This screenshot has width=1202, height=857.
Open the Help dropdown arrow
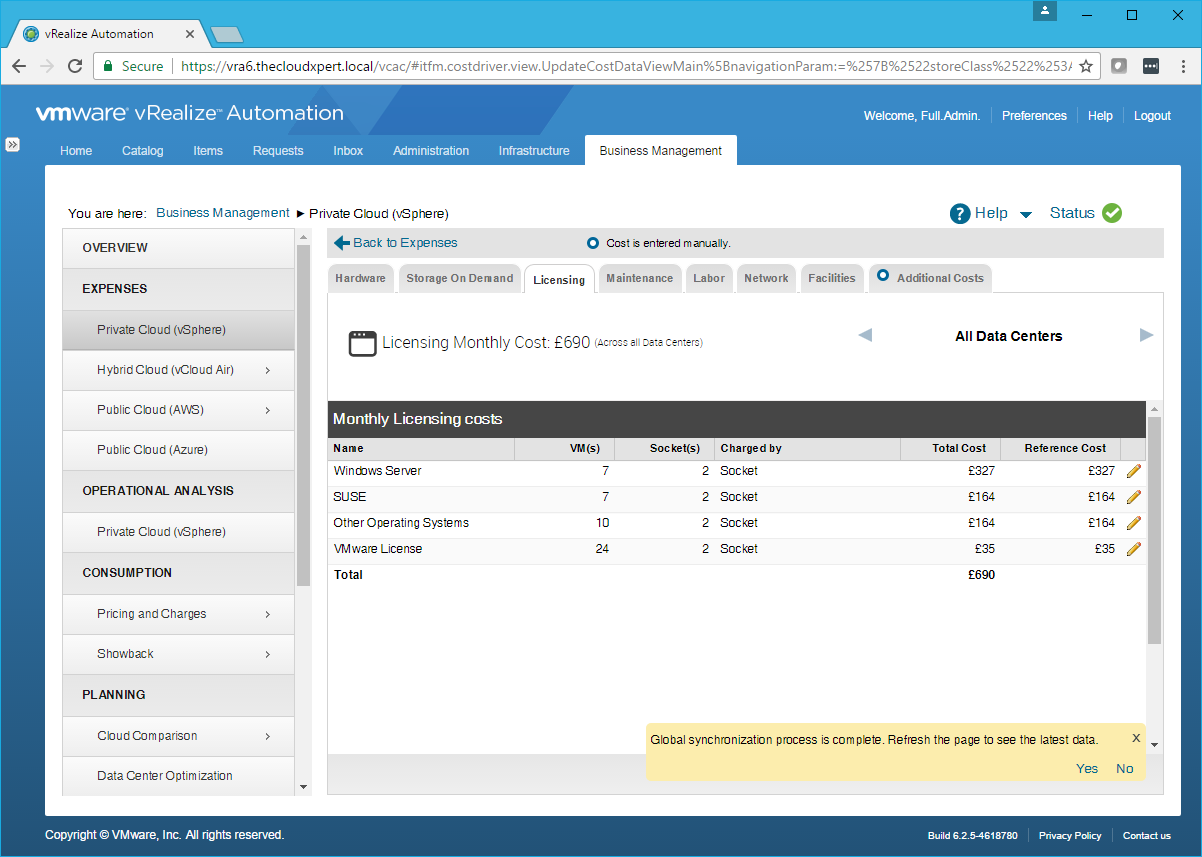coord(1025,214)
